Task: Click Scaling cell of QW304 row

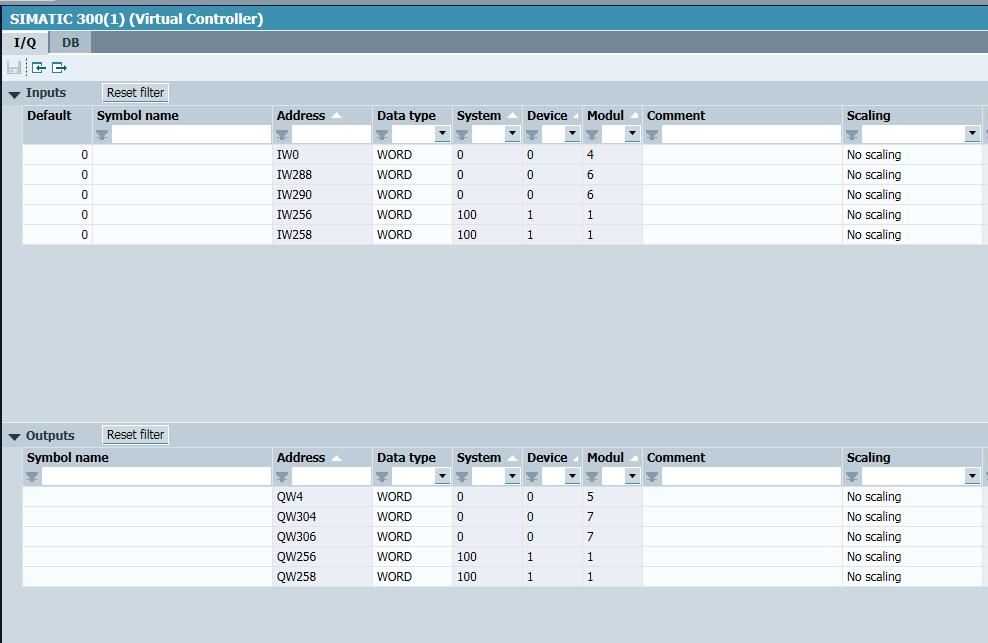Action: 912,517
